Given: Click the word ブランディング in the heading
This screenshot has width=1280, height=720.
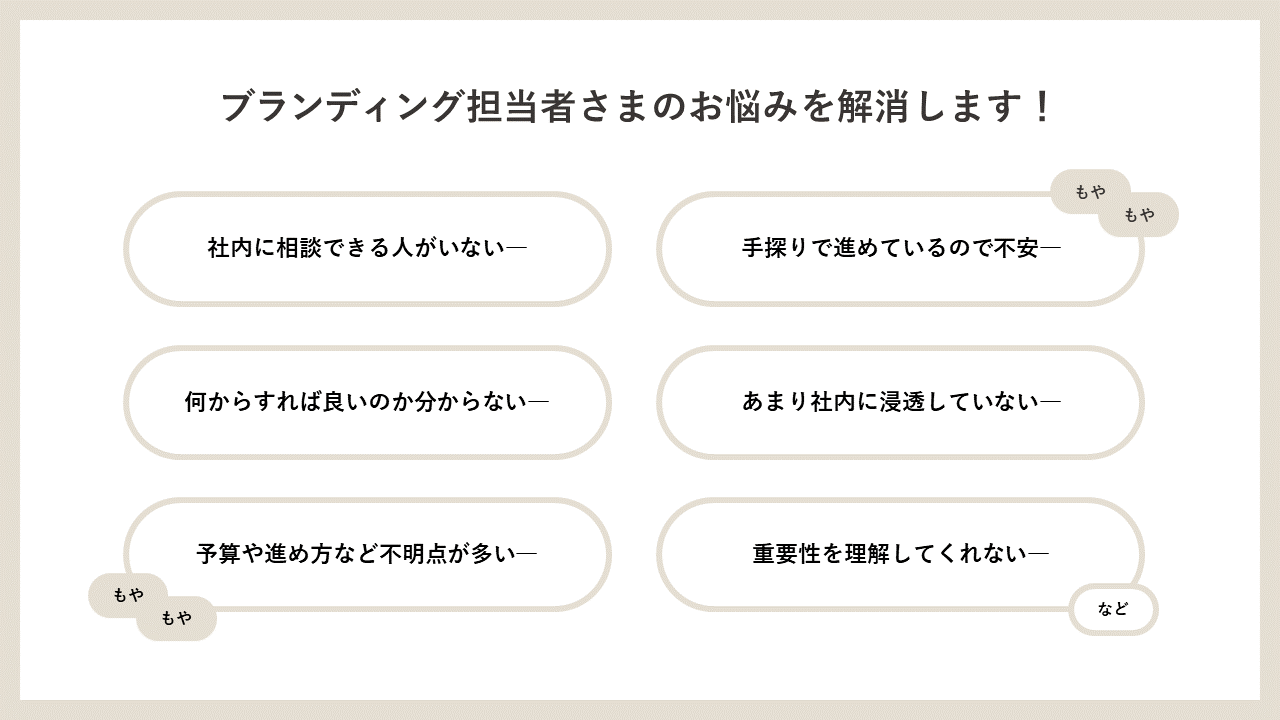Looking at the screenshot, I should pos(344,107).
